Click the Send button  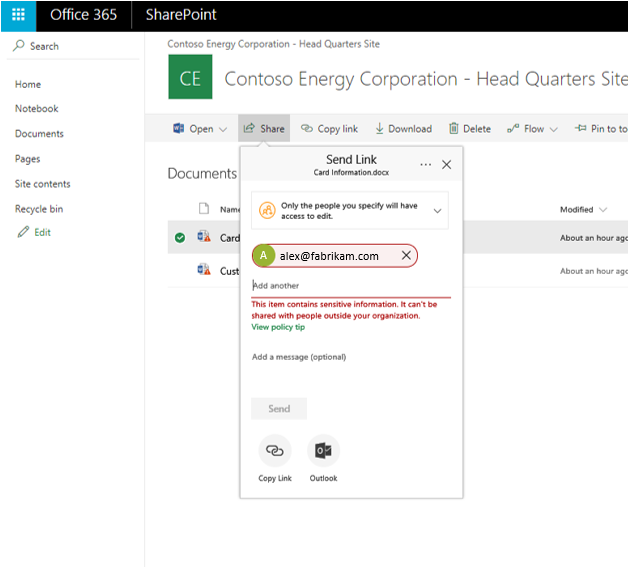click(279, 408)
